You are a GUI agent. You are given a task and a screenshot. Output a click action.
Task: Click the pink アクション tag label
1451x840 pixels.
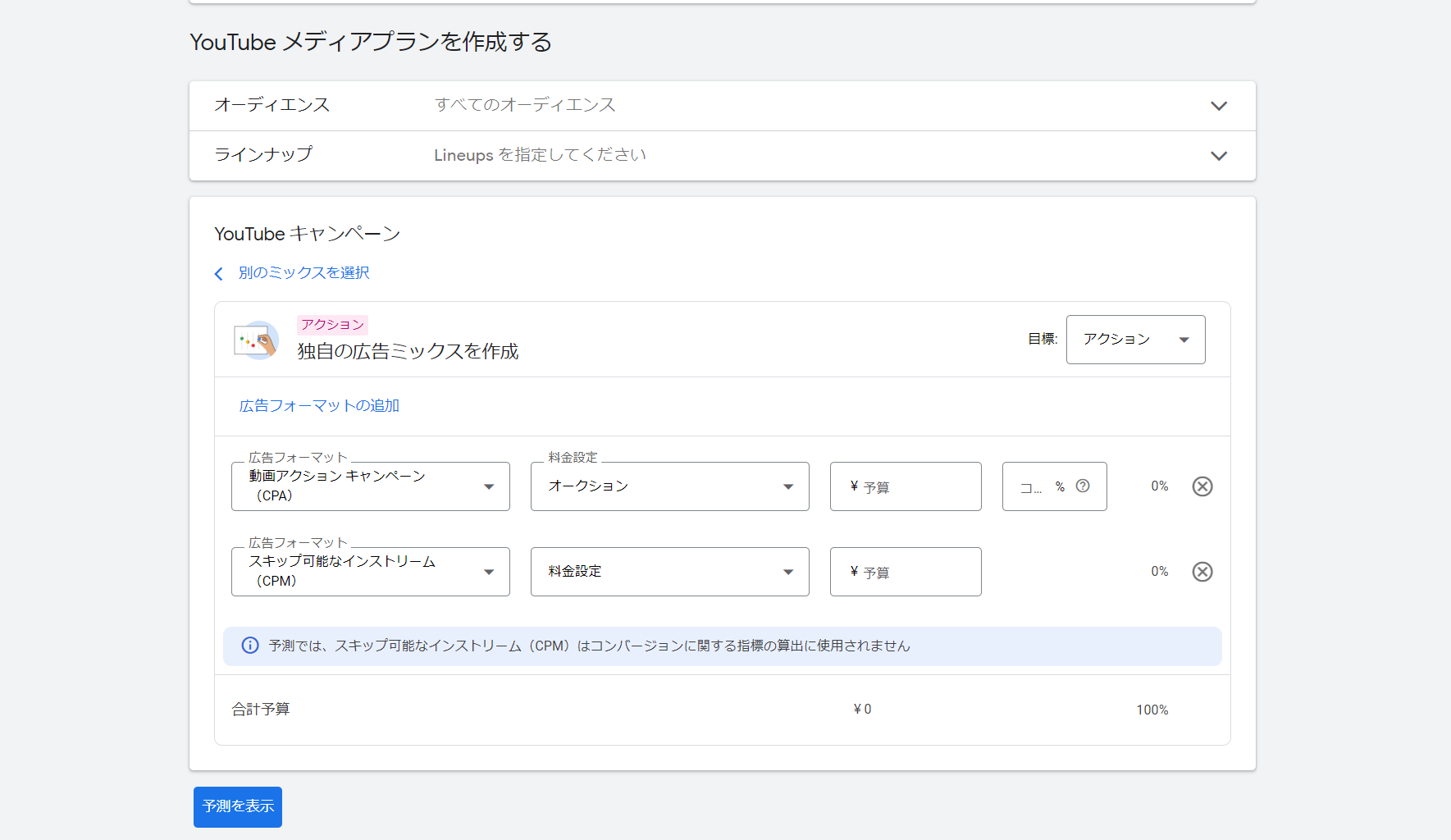(x=332, y=325)
